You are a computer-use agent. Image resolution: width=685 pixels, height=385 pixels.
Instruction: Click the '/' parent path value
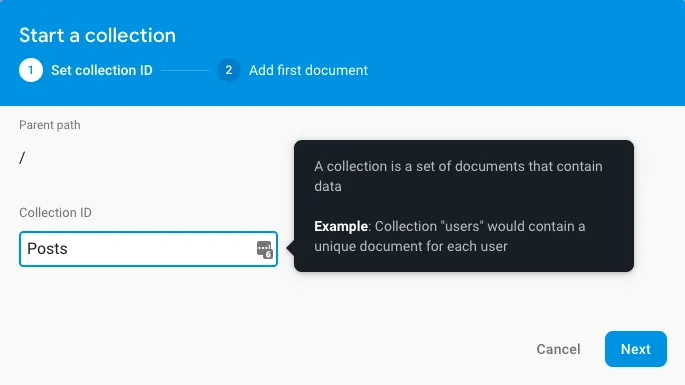click(22, 157)
